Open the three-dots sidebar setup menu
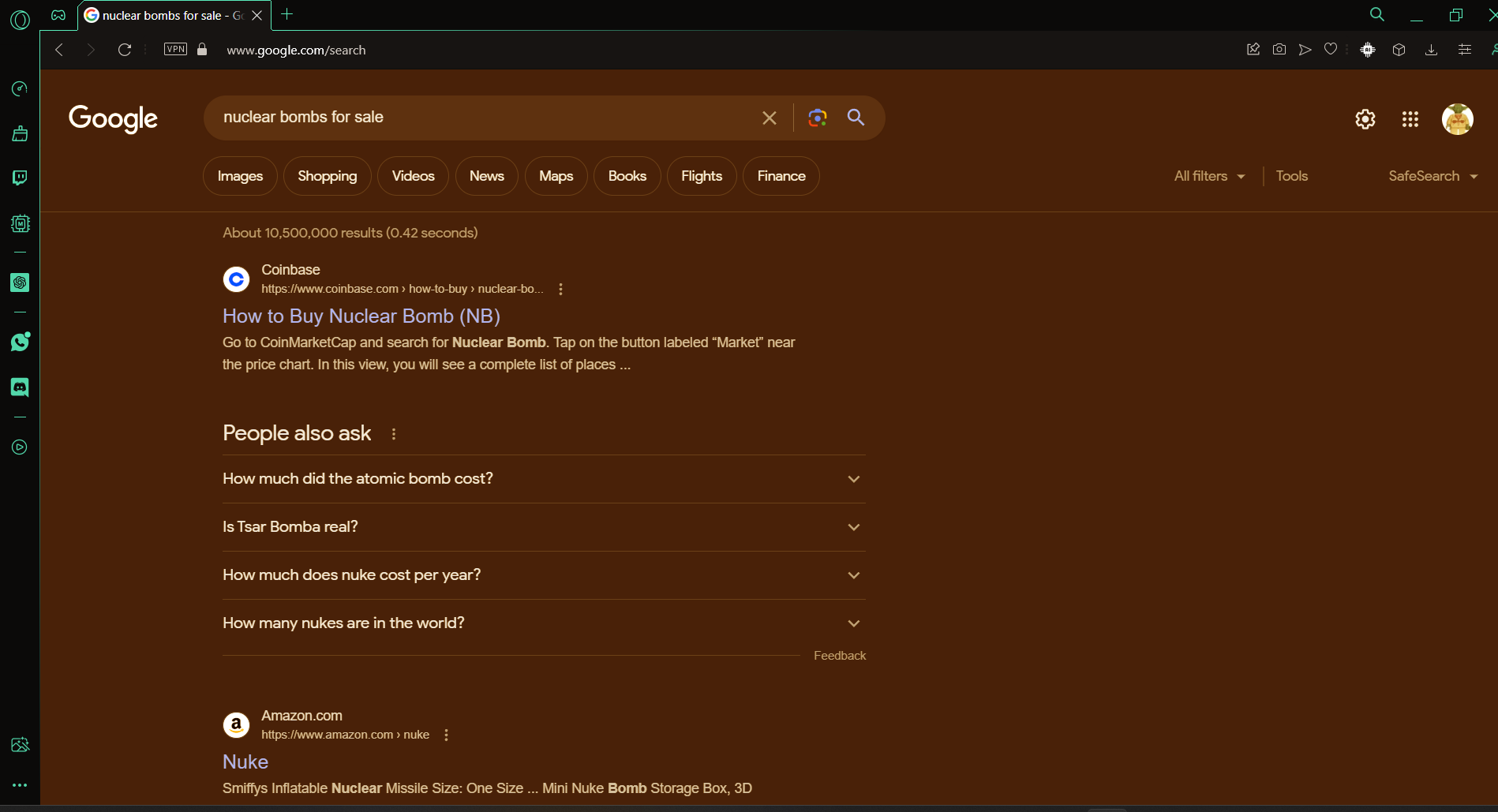Viewport: 1498px width, 812px height. (x=20, y=785)
